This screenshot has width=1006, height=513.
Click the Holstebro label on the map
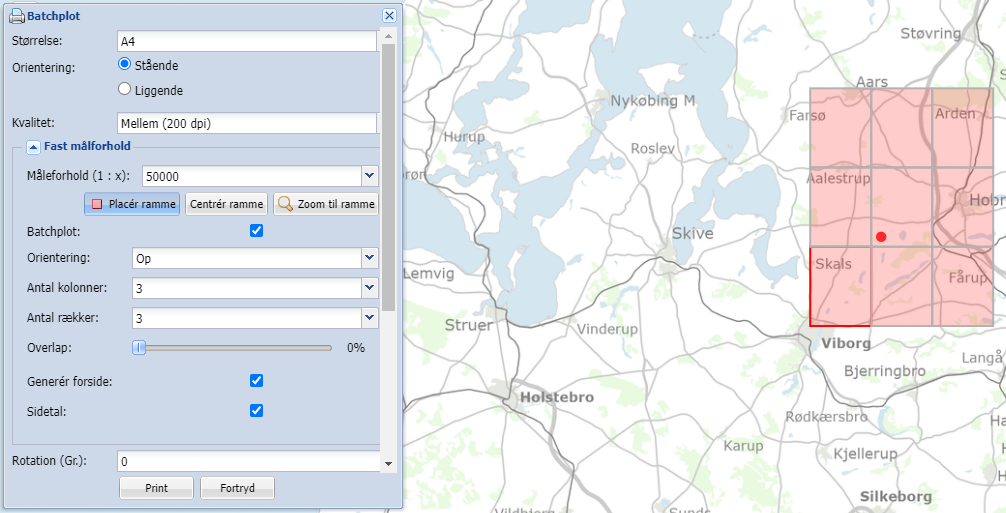tap(557, 397)
